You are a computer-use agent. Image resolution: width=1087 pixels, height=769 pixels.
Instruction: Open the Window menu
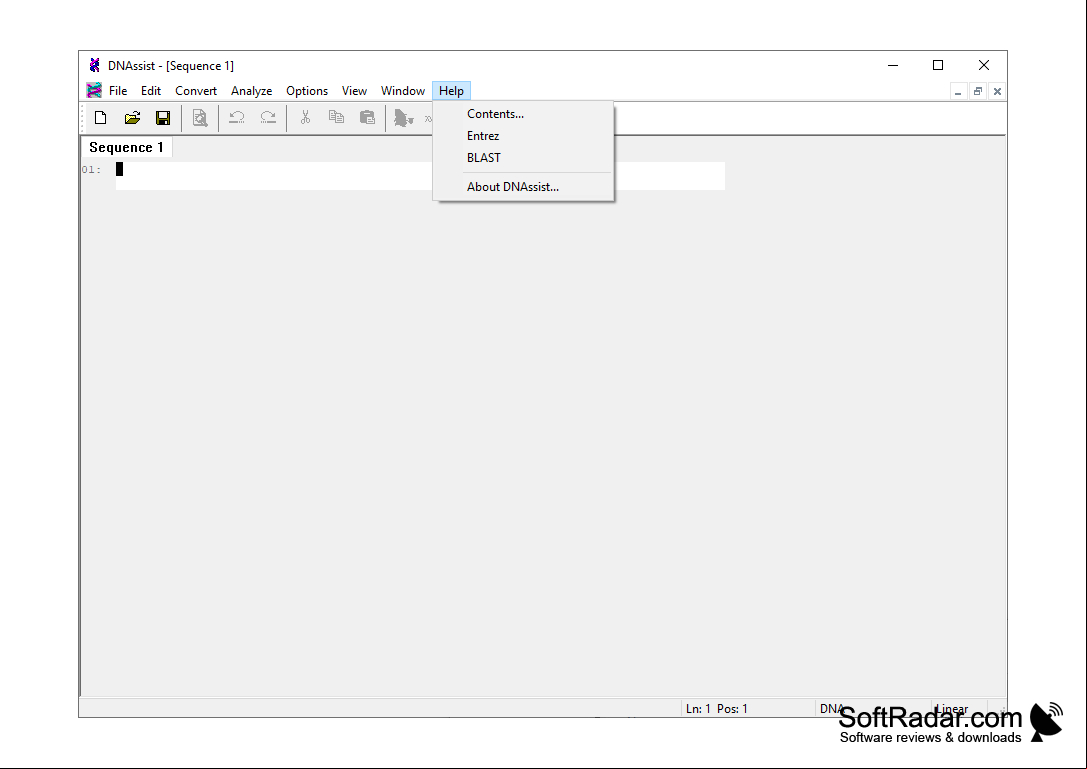click(x=402, y=91)
